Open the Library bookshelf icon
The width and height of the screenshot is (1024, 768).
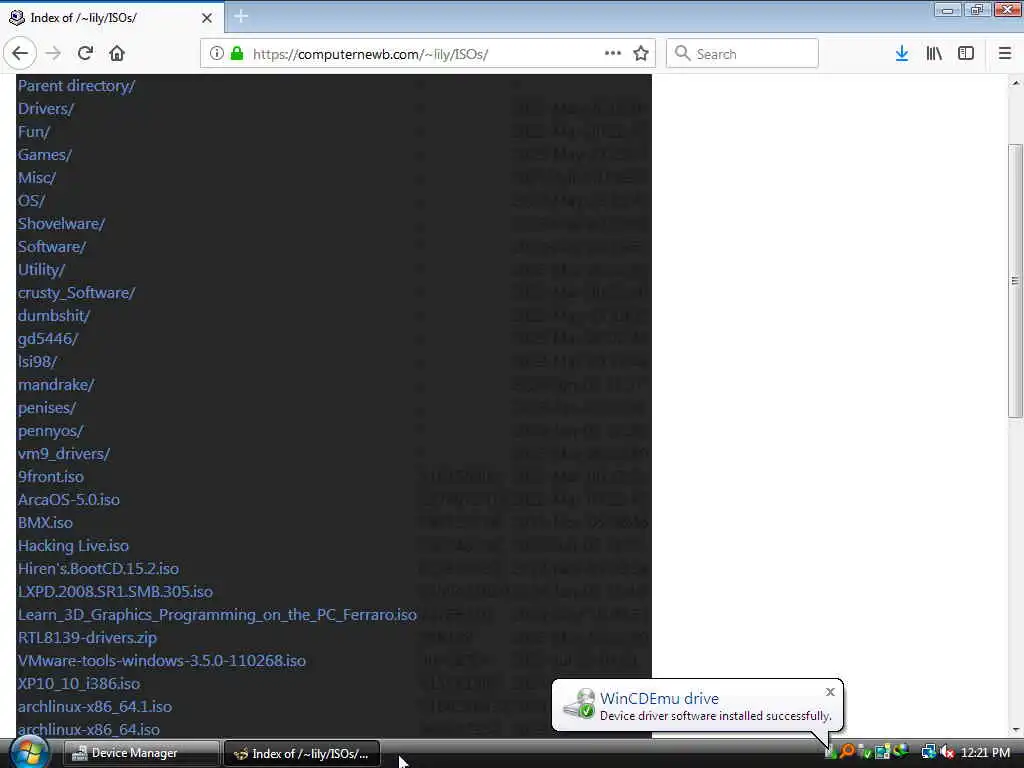(934, 54)
